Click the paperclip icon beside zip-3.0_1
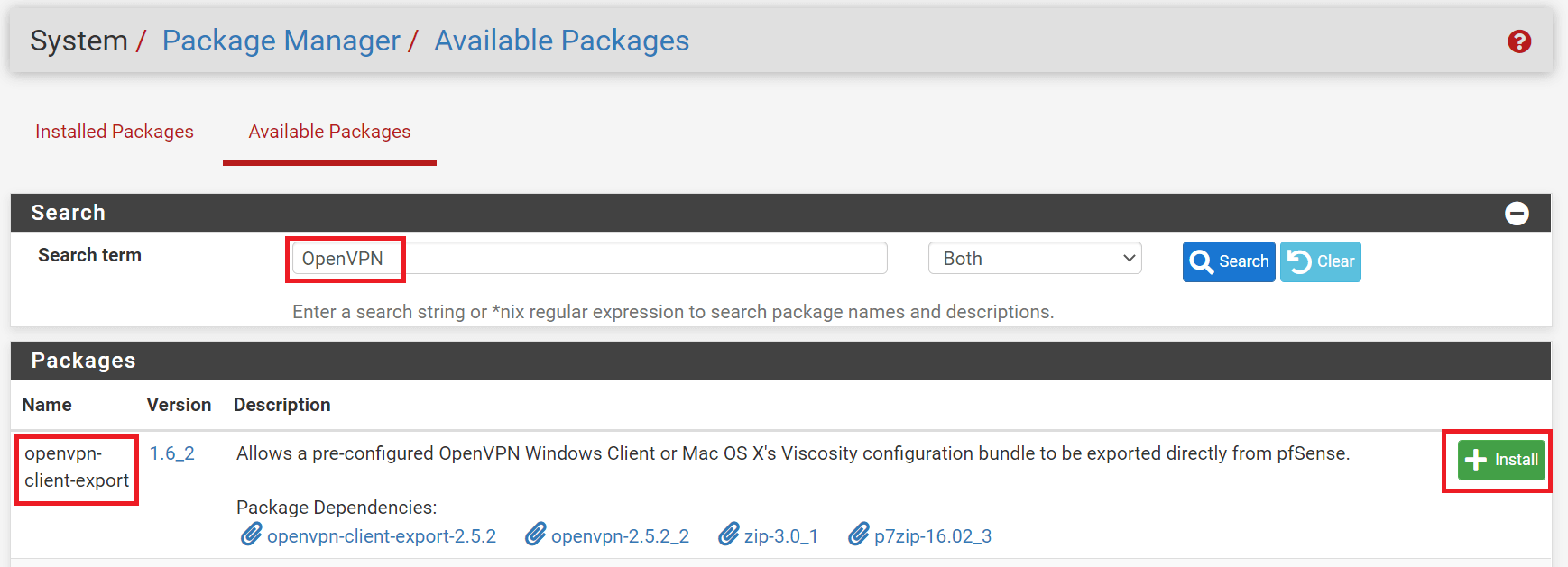1568x567 pixels. click(x=728, y=535)
